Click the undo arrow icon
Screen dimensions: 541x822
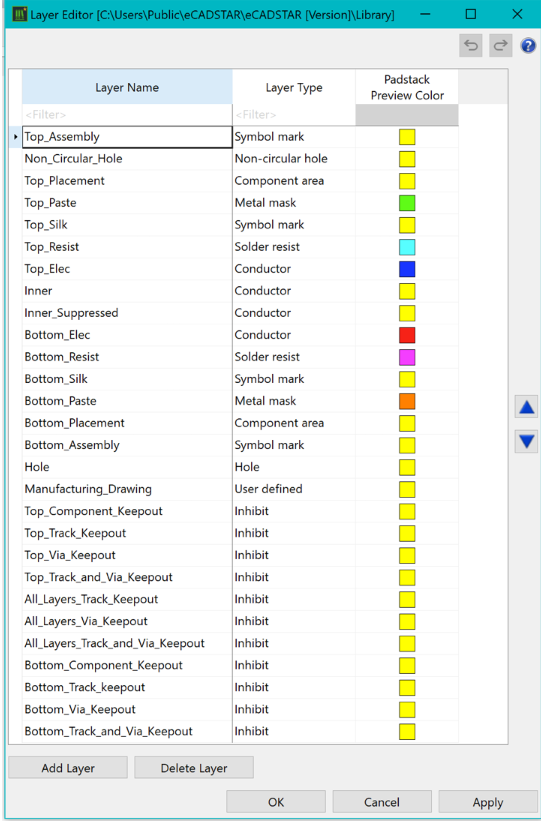click(471, 46)
